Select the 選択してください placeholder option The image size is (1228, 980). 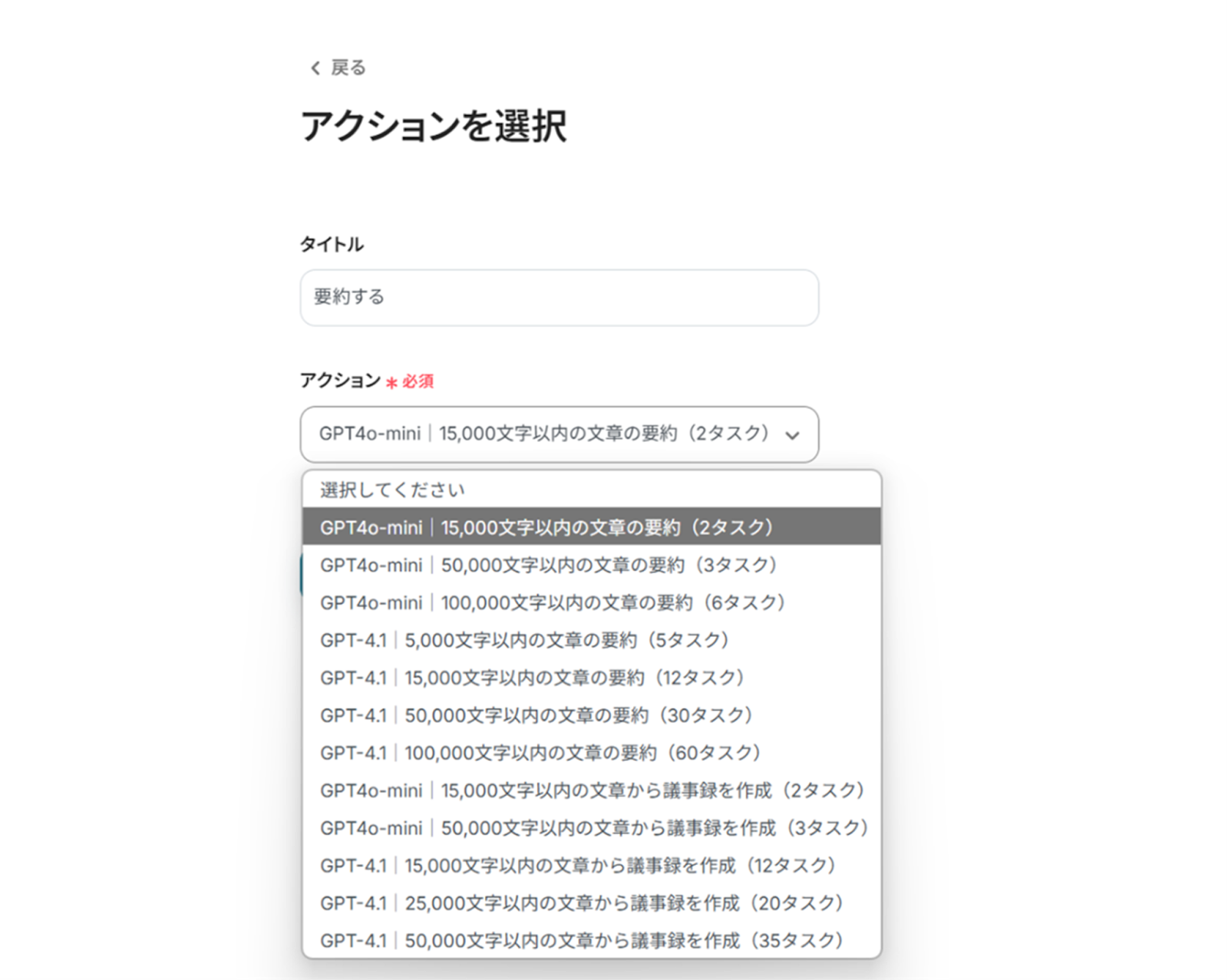point(592,490)
